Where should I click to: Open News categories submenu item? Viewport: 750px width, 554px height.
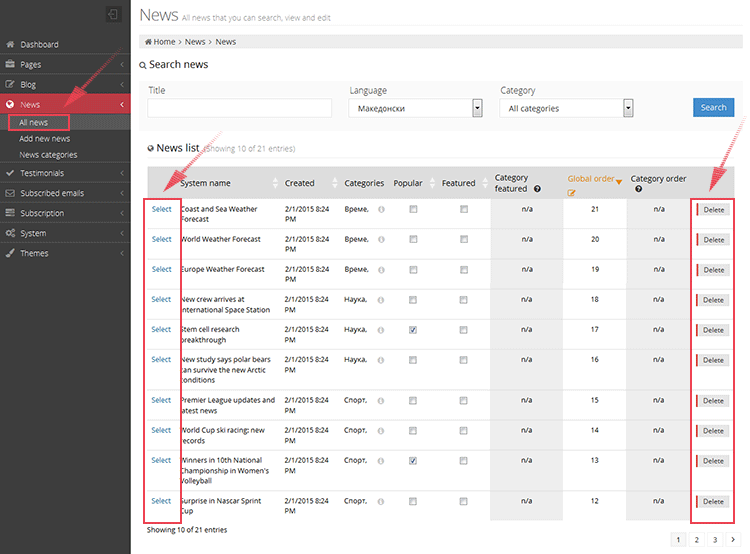(48, 155)
